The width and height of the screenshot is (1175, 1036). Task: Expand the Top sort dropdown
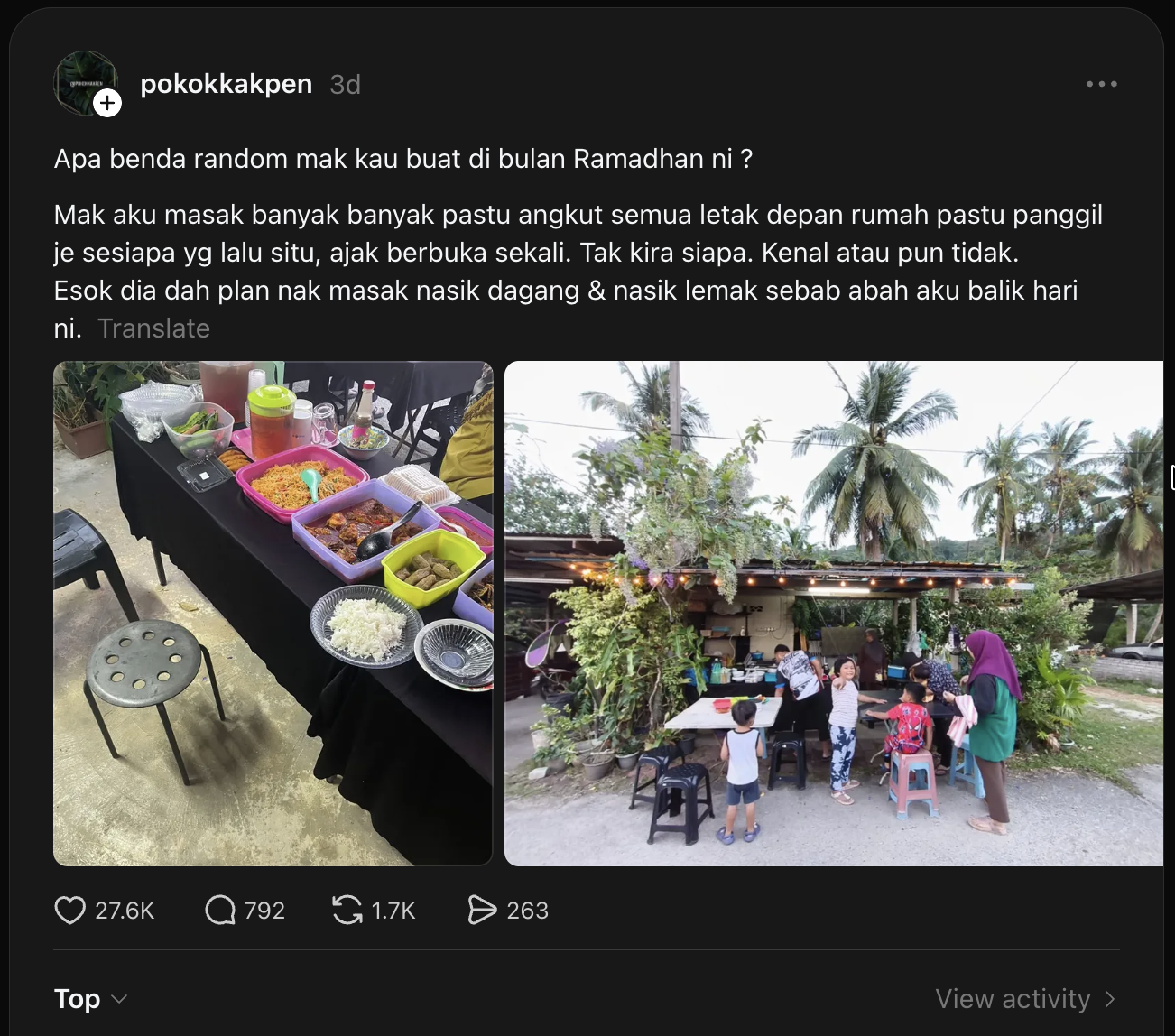[90, 999]
